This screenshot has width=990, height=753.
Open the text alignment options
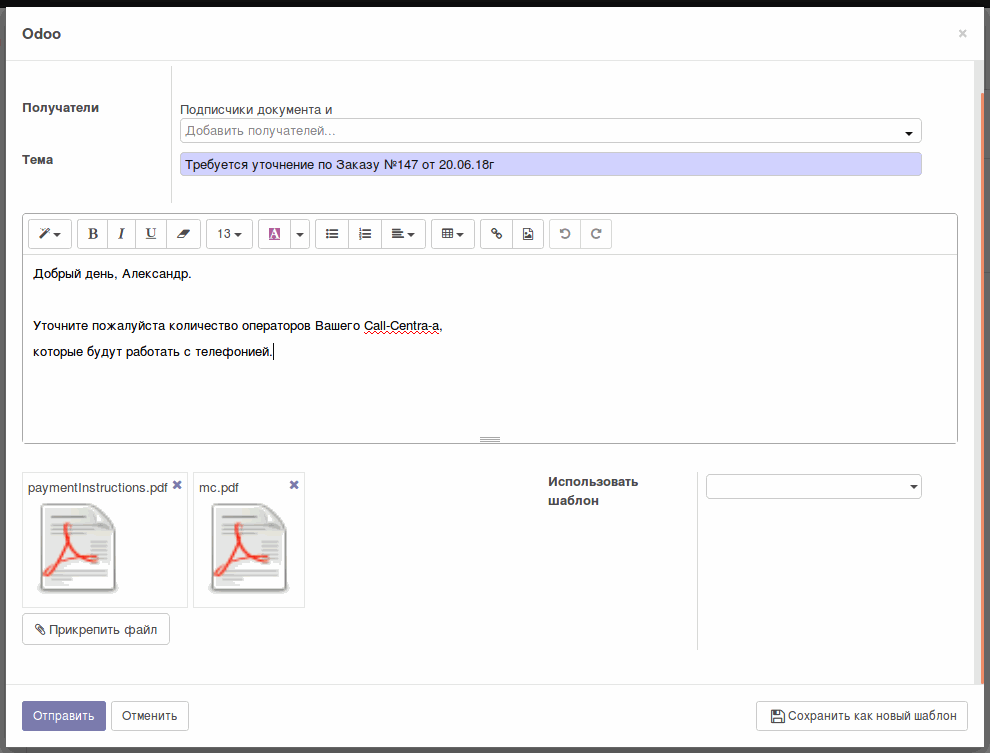402,233
